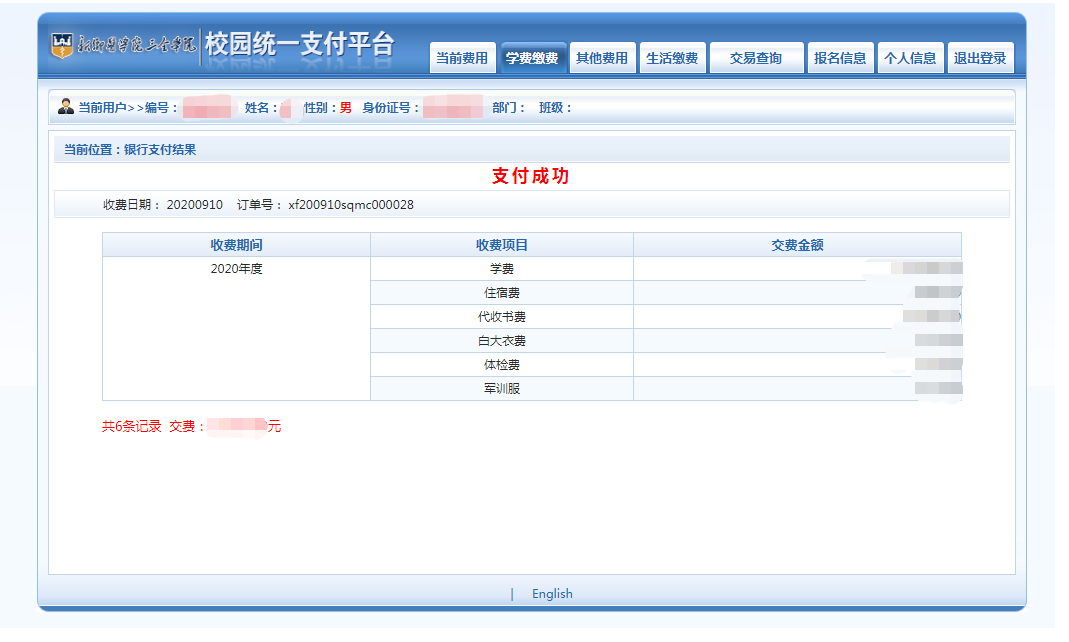Select the 学费 row in the table
The height and width of the screenshot is (642, 1069).
502,269
